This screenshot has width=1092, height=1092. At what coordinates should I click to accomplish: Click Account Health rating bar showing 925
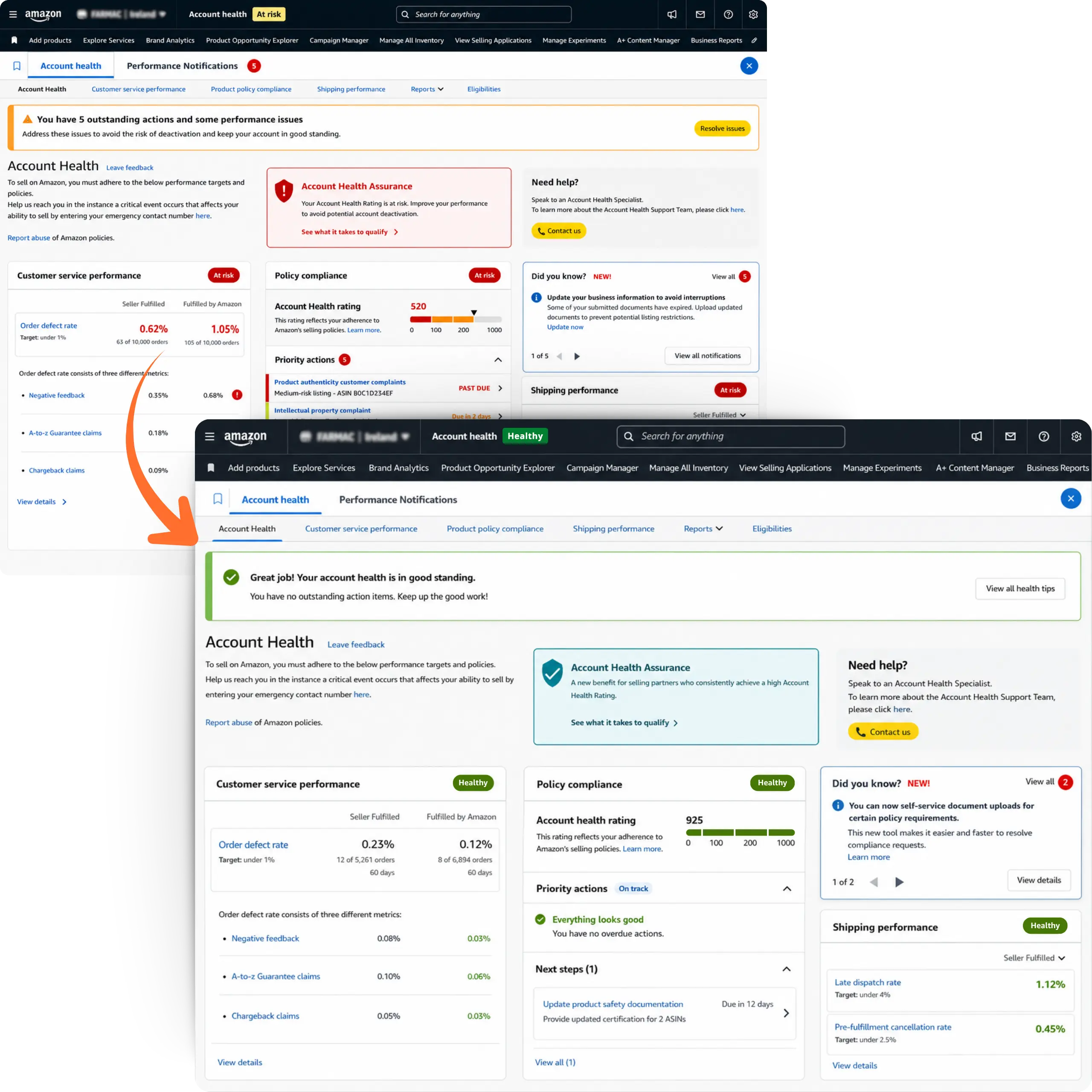(740, 832)
